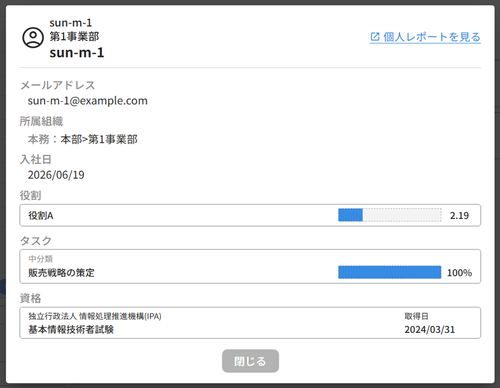Select the sun-m-1@example.com email address
Viewport: 500px width, 388px height.
click(88, 101)
